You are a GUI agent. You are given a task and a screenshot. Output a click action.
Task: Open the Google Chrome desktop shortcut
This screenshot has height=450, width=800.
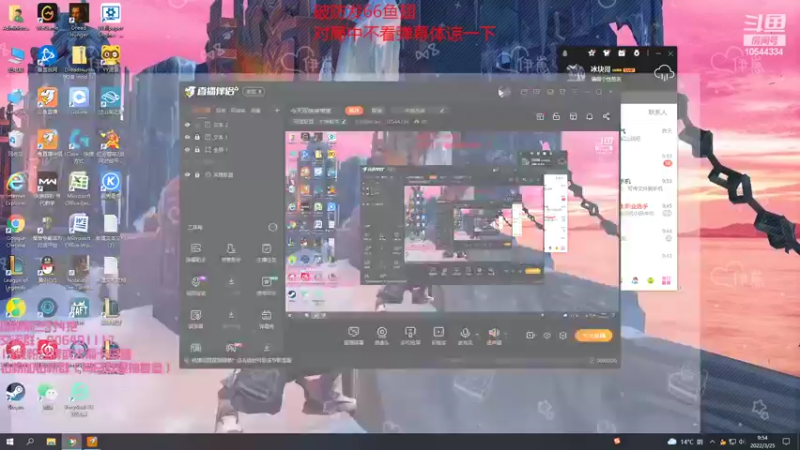coord(16,230)
